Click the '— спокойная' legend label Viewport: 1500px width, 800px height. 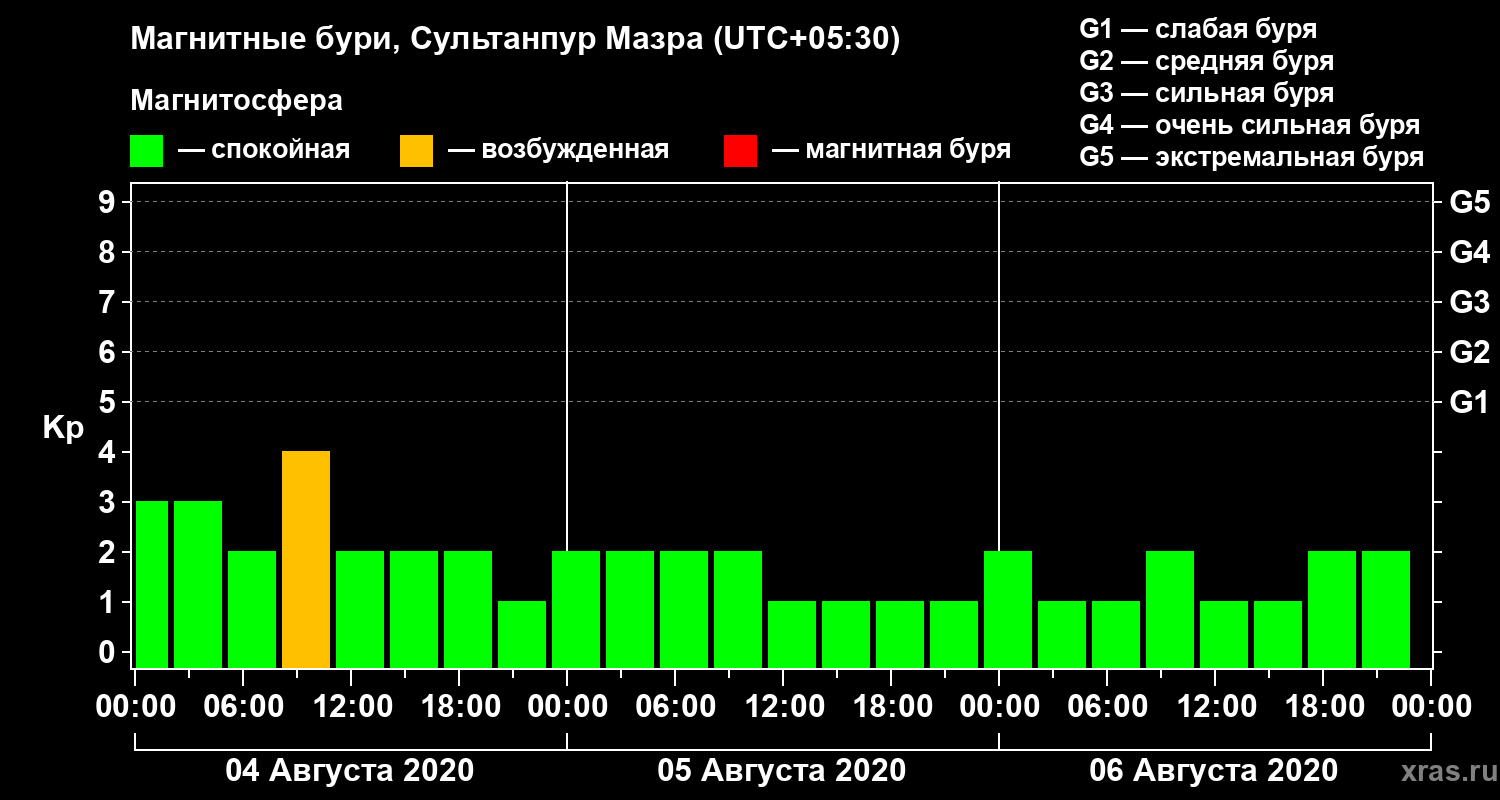[264, 151]
